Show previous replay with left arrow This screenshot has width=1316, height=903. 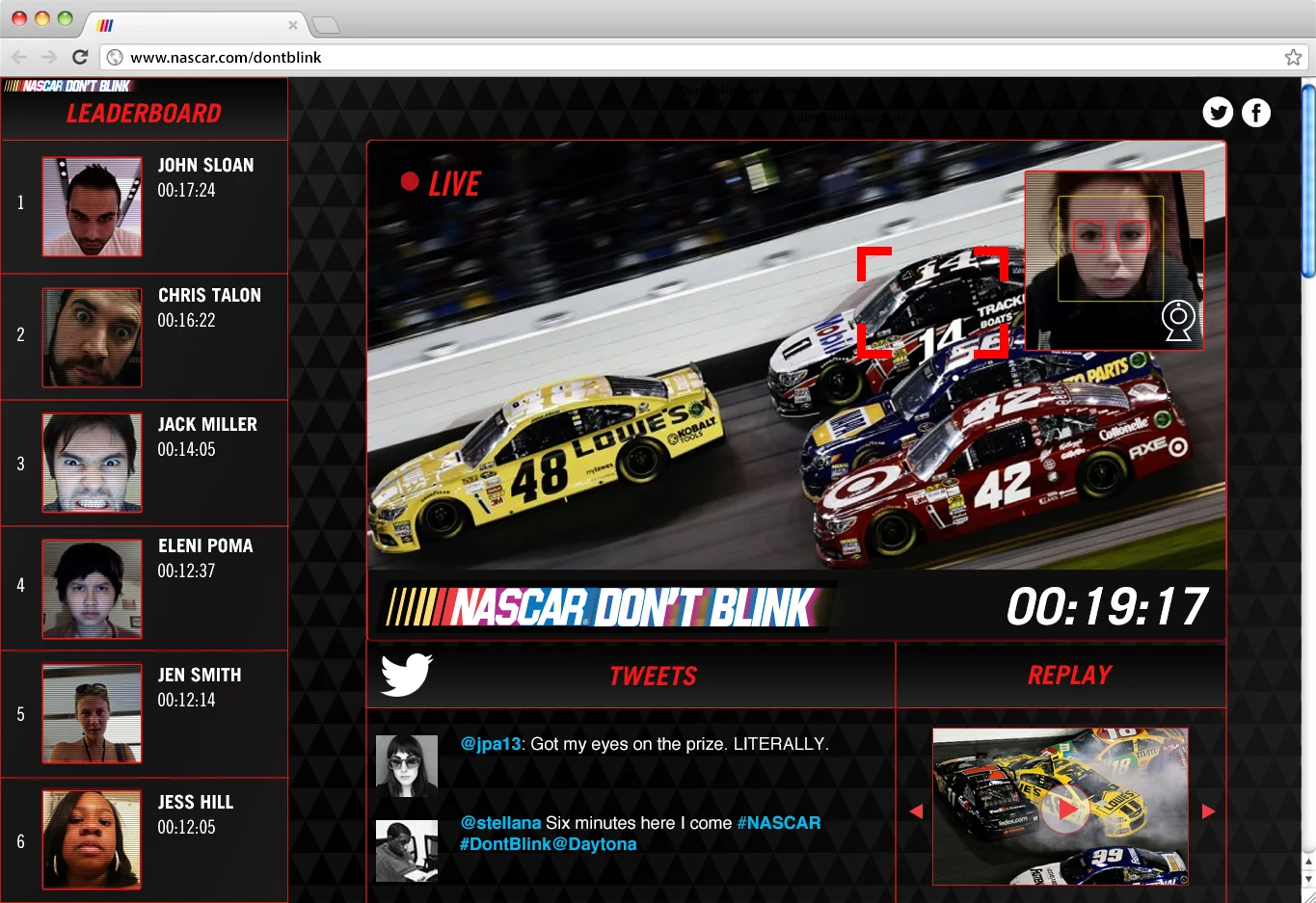[916, 811]
